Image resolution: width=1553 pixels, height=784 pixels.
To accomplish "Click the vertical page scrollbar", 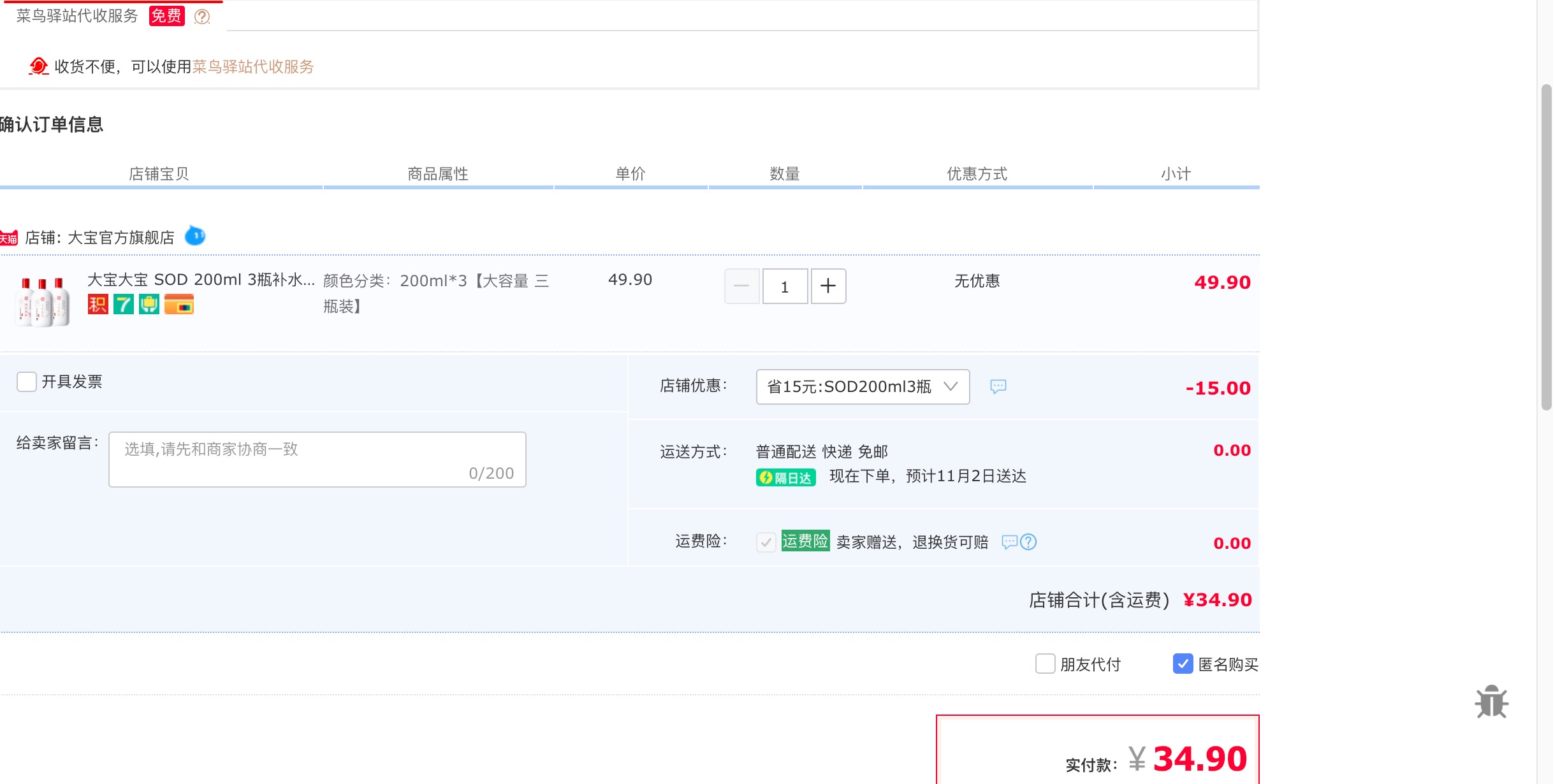I will click(1546, 247).
